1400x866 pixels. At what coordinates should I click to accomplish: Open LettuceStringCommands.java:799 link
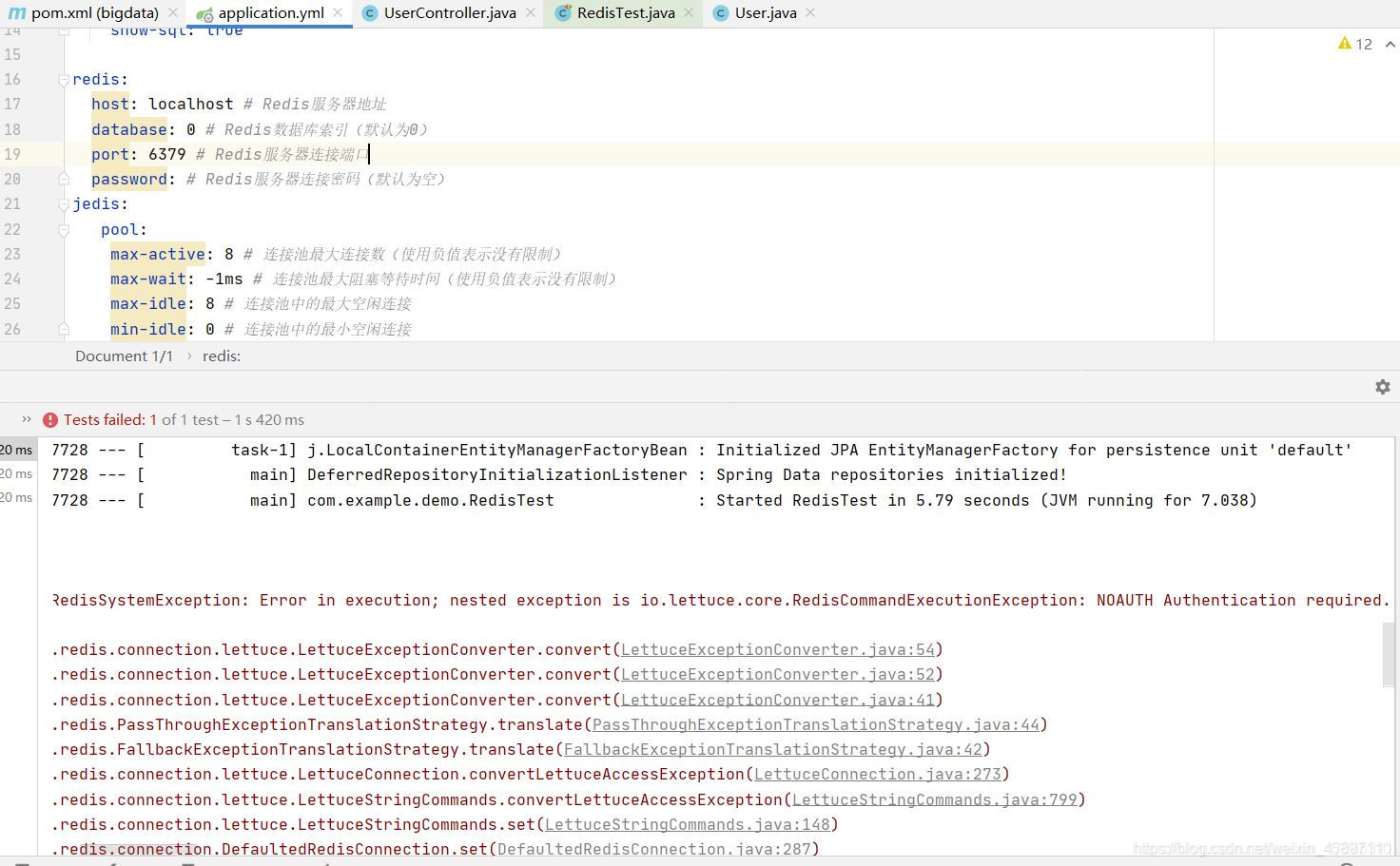tap(935, 800)
